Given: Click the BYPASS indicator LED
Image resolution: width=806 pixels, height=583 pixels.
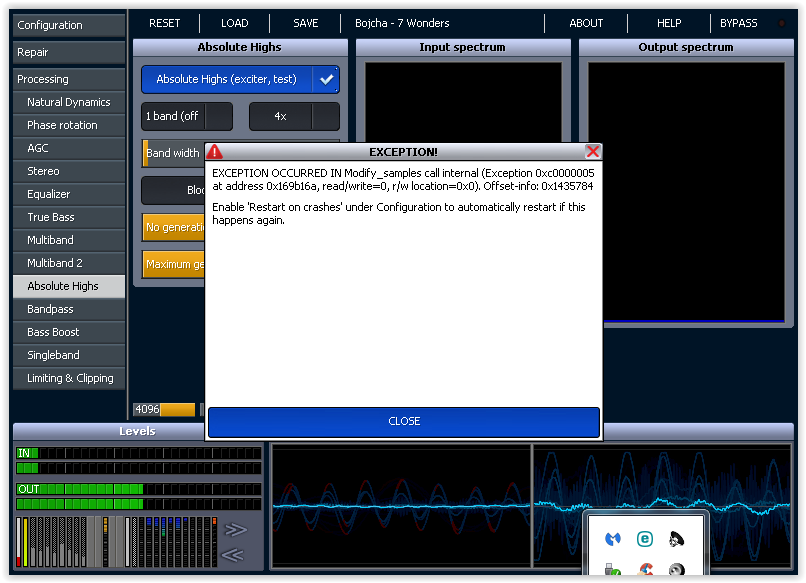Looking at the screenshot, I should click(782, 23).
